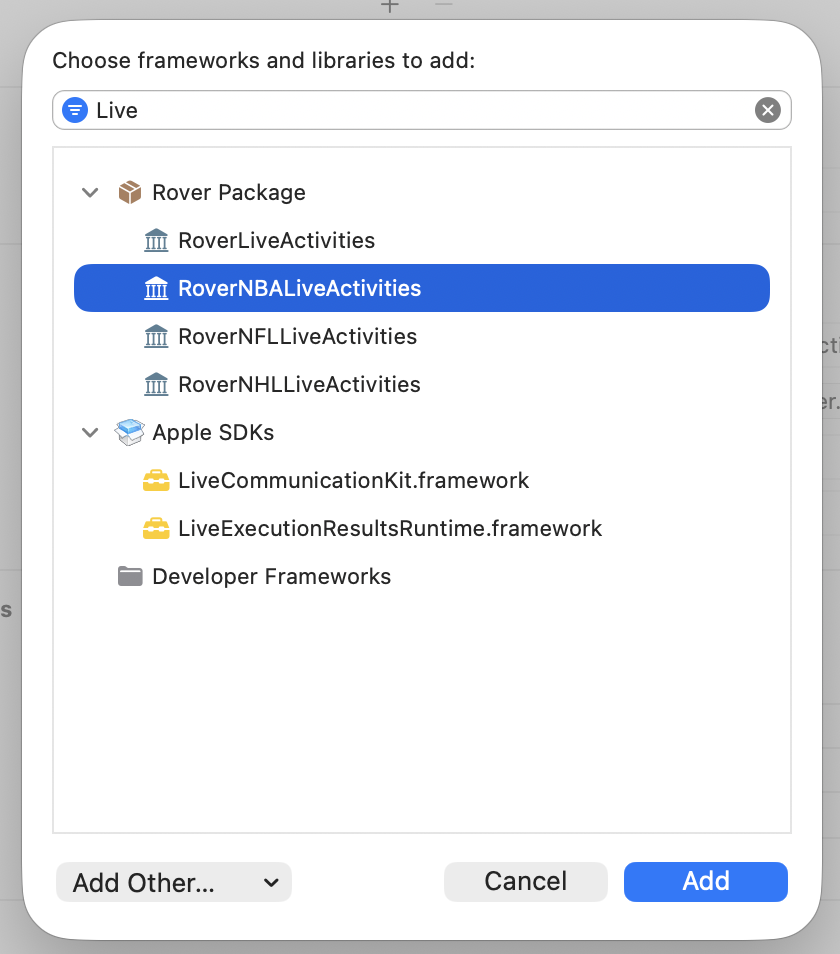Select LiveExecutionResultsRuntime.framework from the list

388,528
